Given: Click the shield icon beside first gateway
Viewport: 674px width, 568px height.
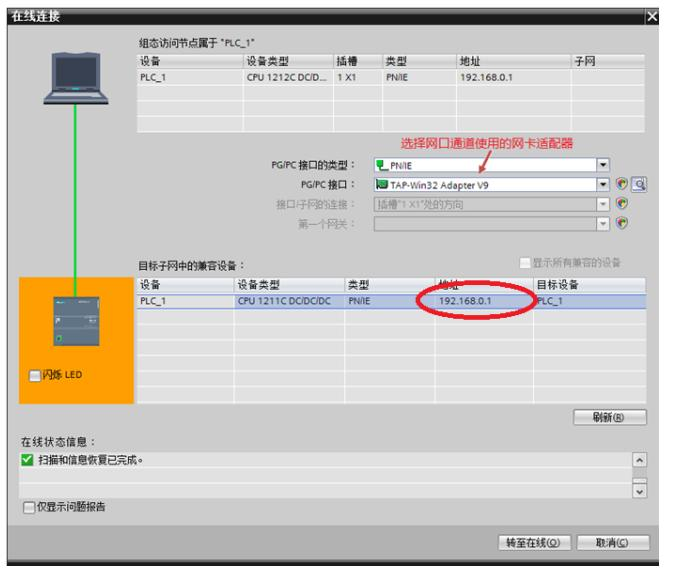Looking at the screenshot, I should (x=622, y=223).
